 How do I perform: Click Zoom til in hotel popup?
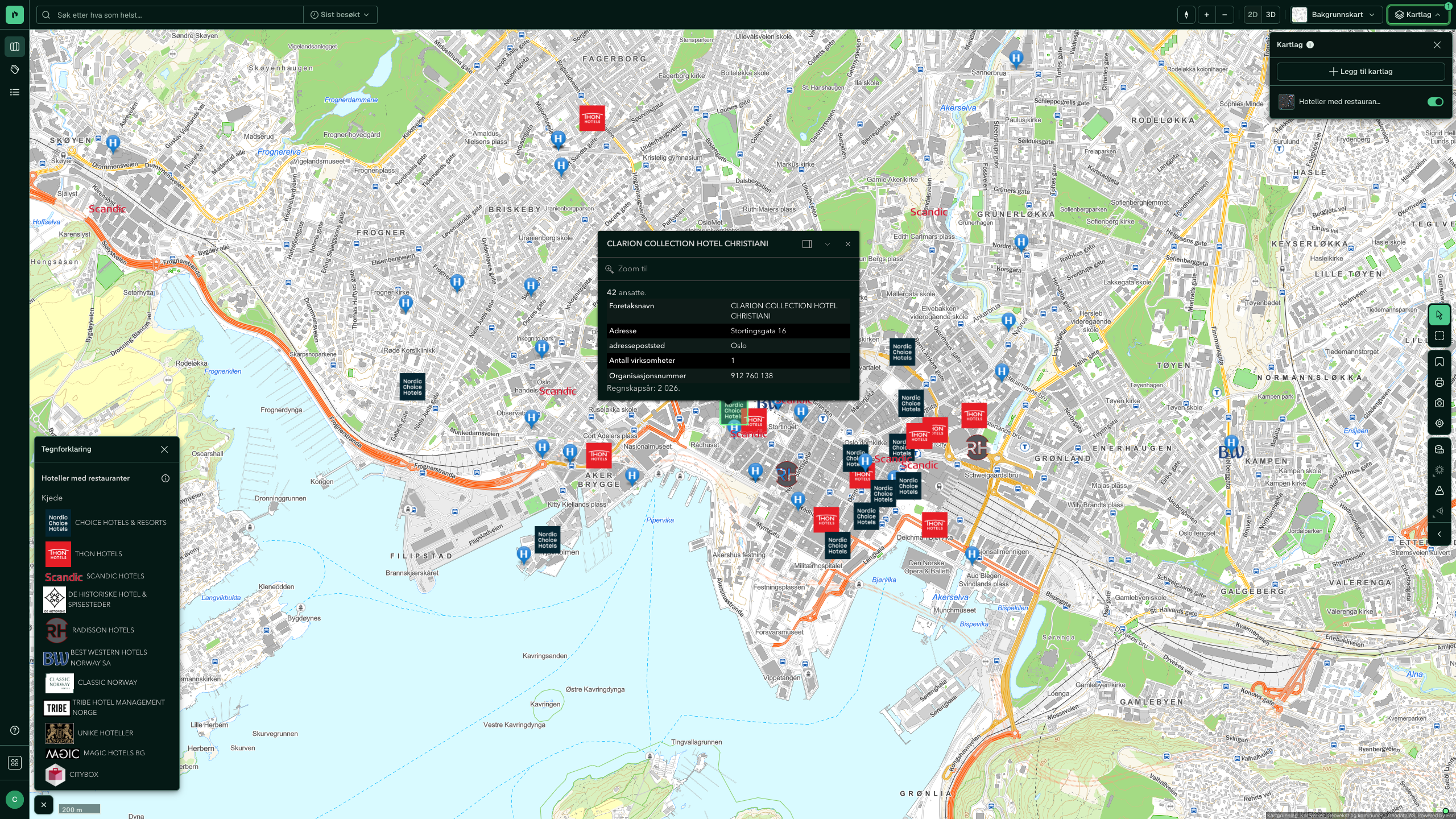coord(627,269)
